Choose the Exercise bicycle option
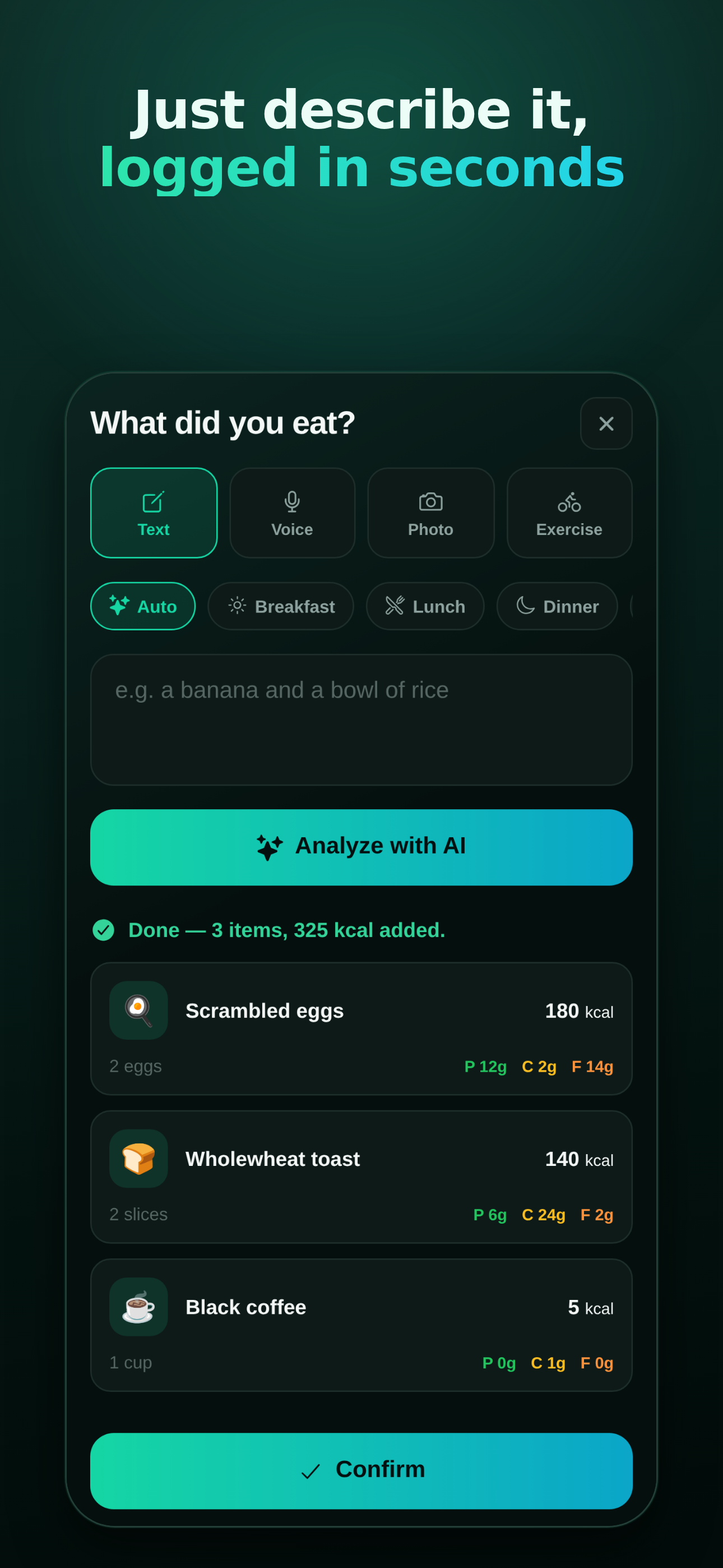The width and height of the screenshot is (723, 1568). (569, 513)
